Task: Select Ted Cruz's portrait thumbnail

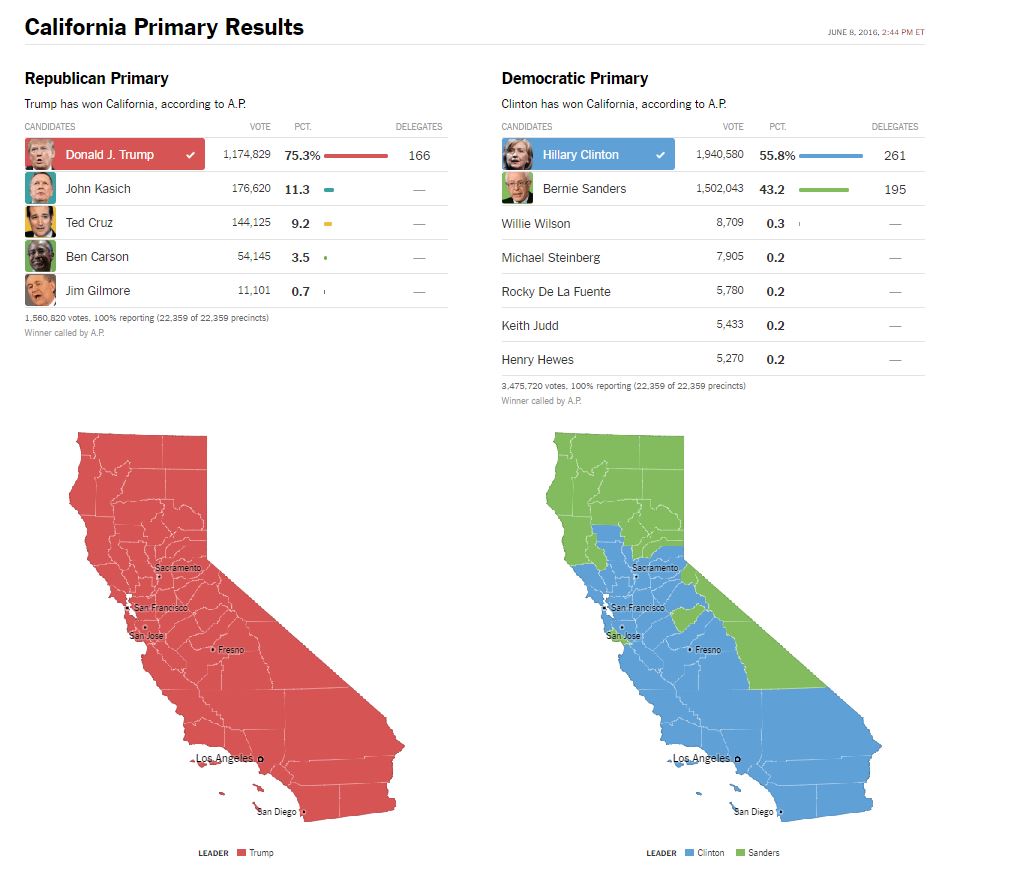Action: (41, 223)
